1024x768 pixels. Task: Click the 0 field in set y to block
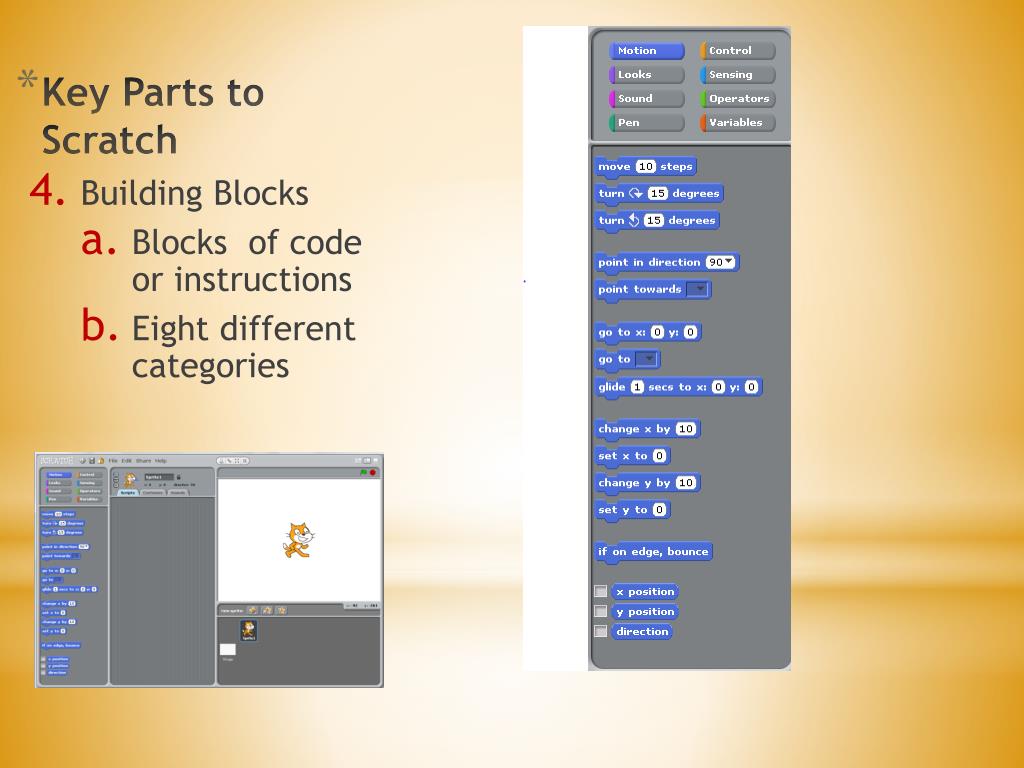pos(659,509)
